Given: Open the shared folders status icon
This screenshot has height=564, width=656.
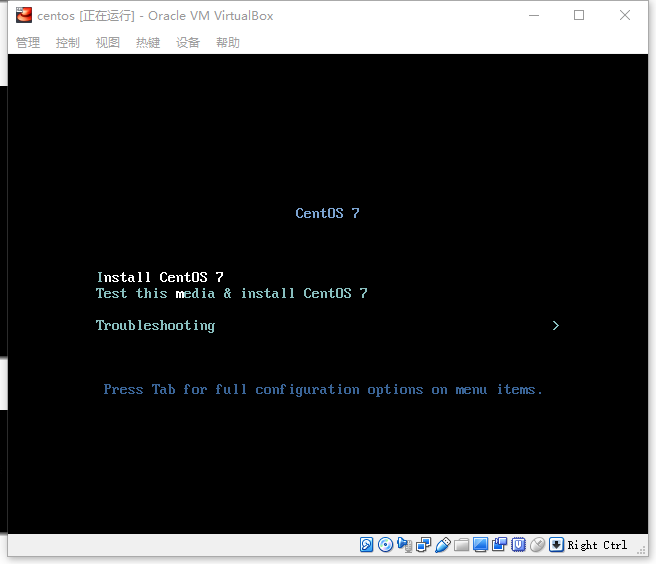Looking at the screenshot, I should coord(461,545).
